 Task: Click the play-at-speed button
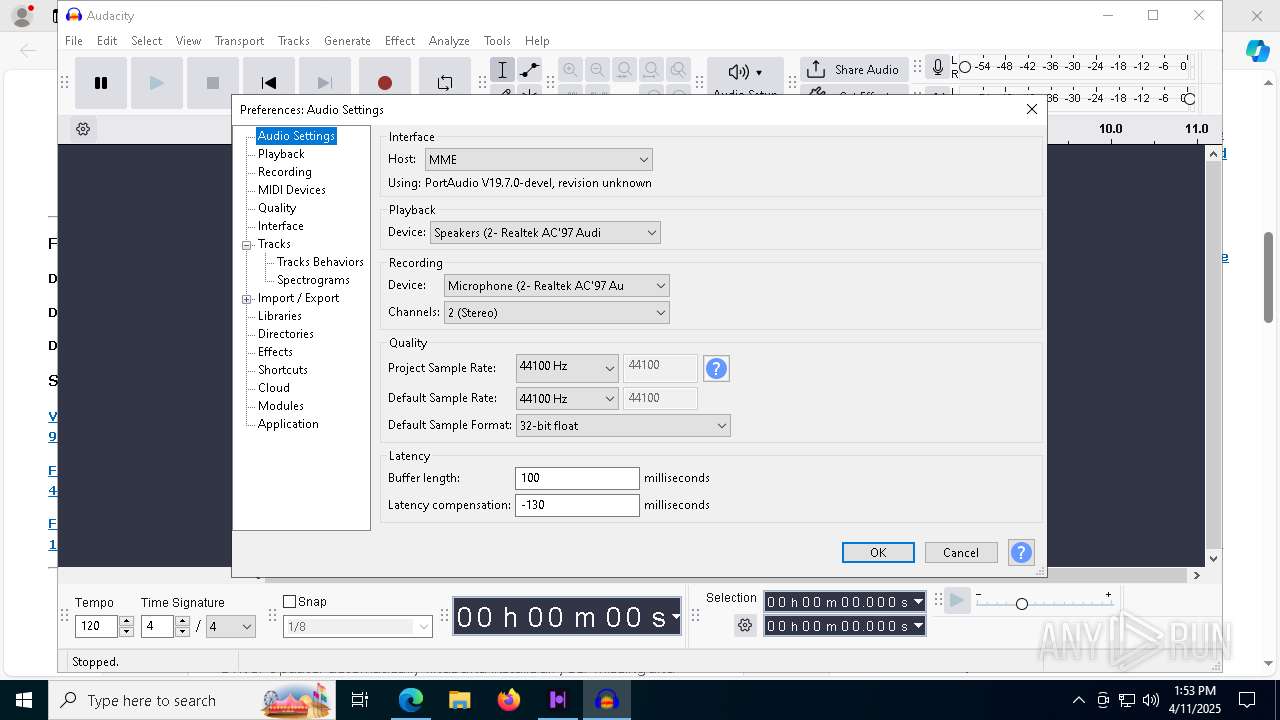tap(957, 600)
